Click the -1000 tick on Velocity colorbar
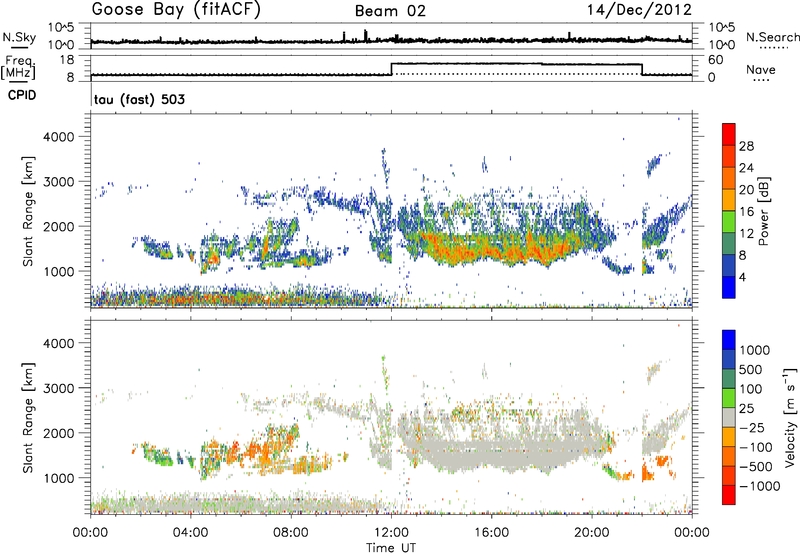The image size is (800, 554). pos(759,486)
